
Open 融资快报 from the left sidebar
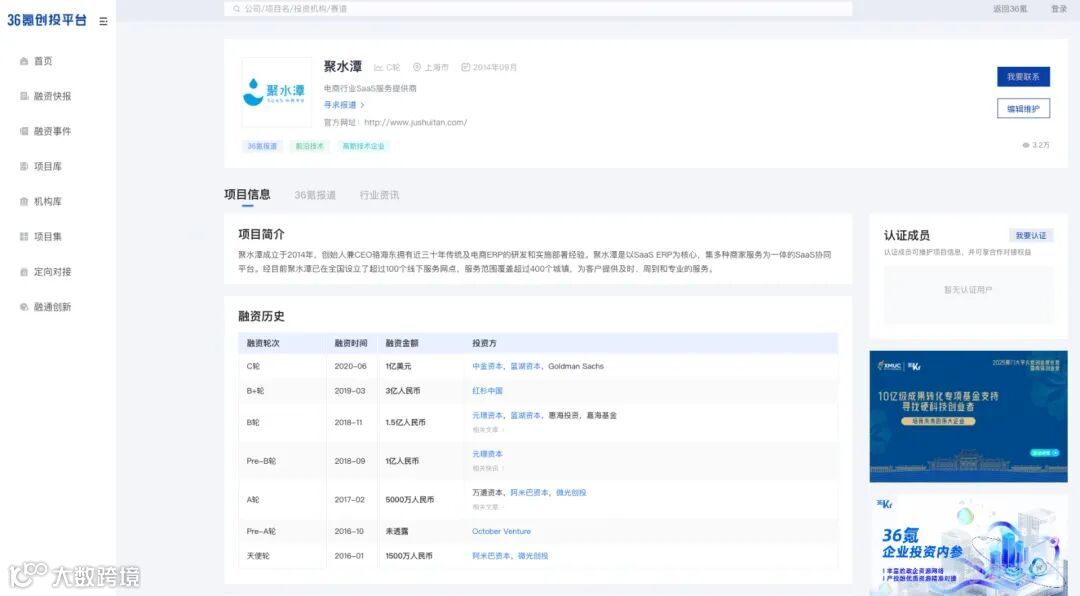point(46,95)
